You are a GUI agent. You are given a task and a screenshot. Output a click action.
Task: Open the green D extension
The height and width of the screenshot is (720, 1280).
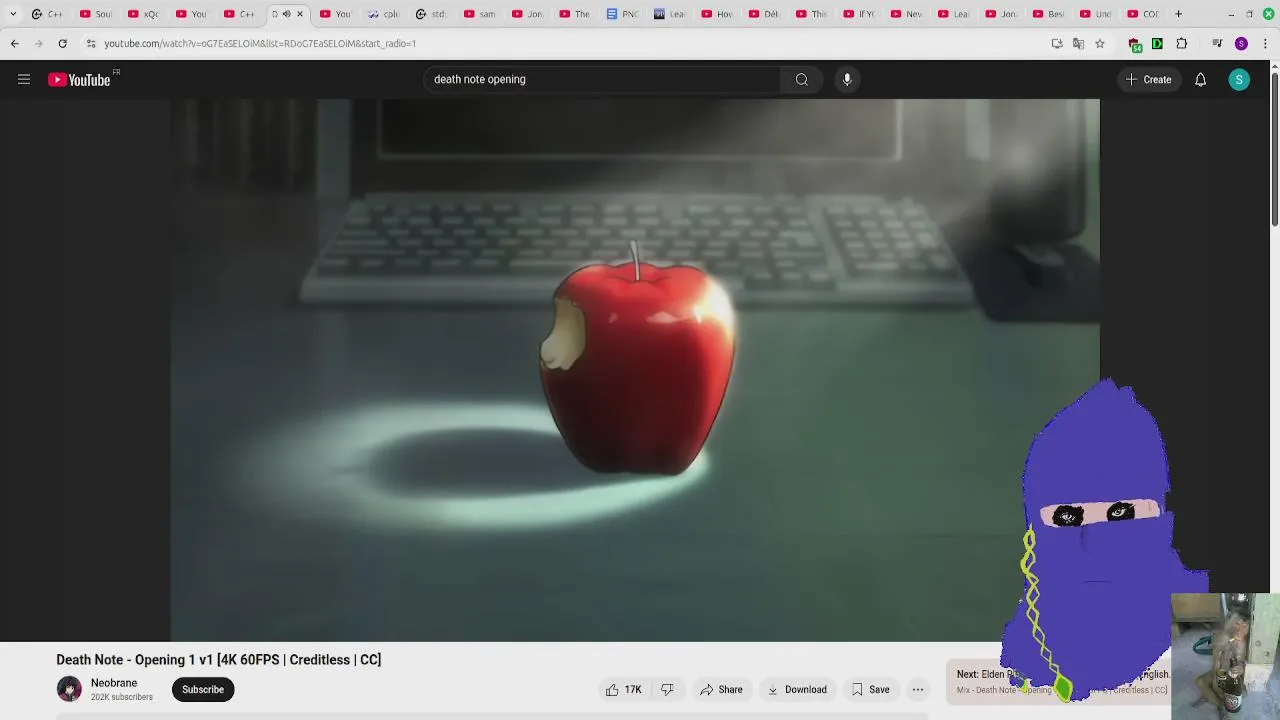click(x=1157, y=44)
